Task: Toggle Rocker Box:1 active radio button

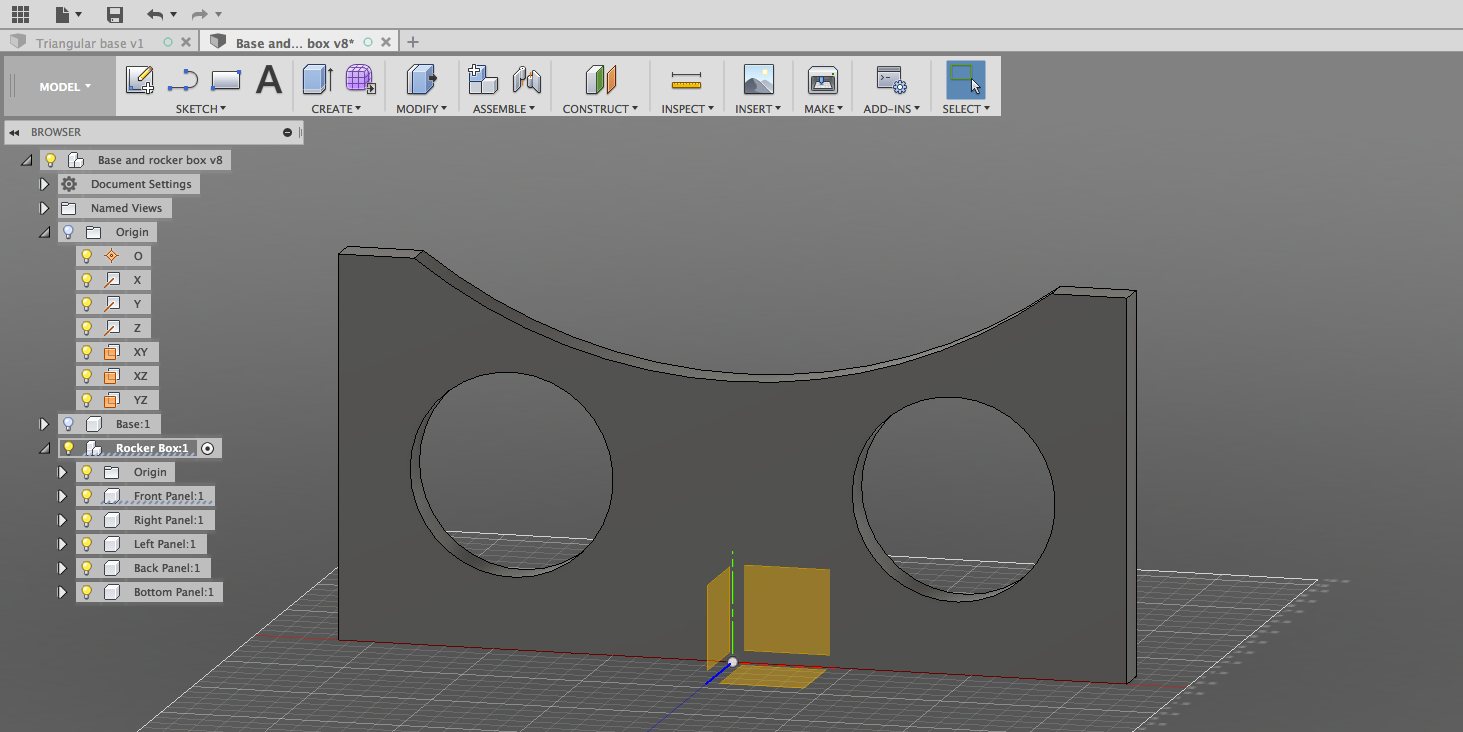Action: coord(207,449)
